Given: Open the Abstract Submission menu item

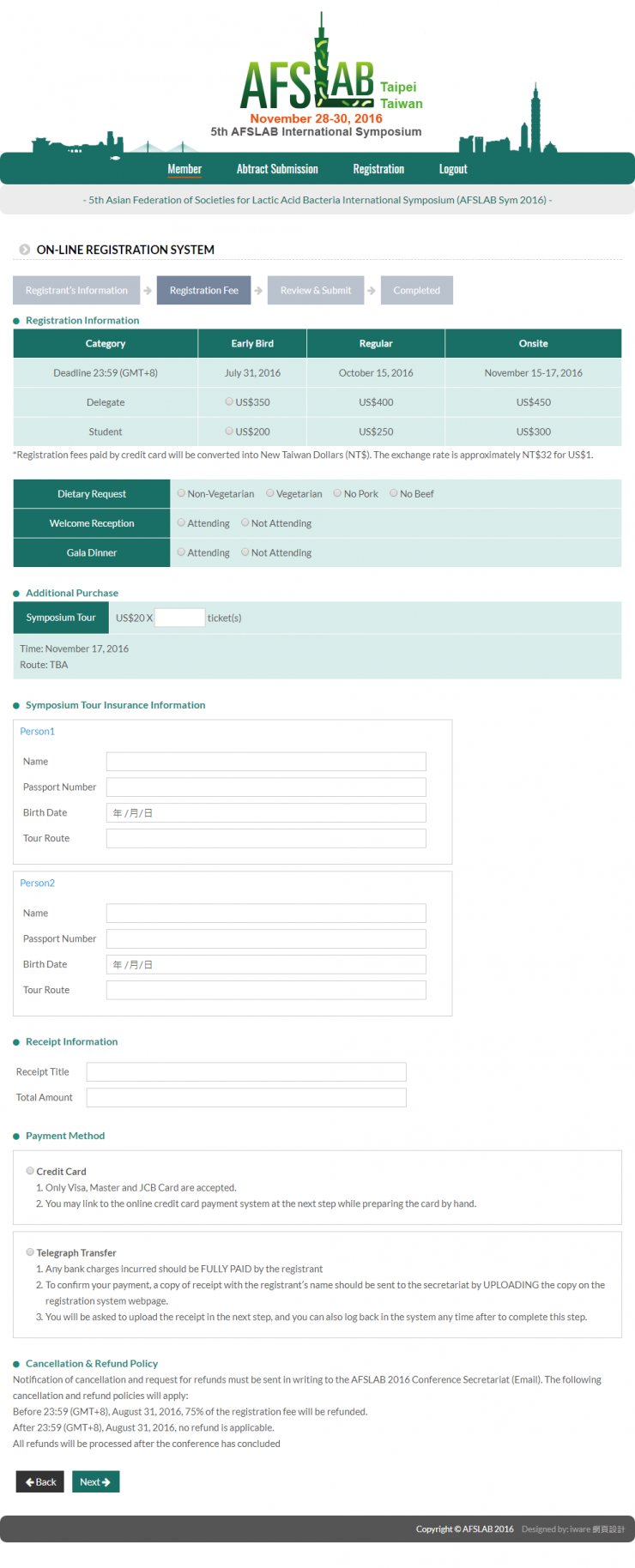Looking at the screenshot, I should click(277, 169).
